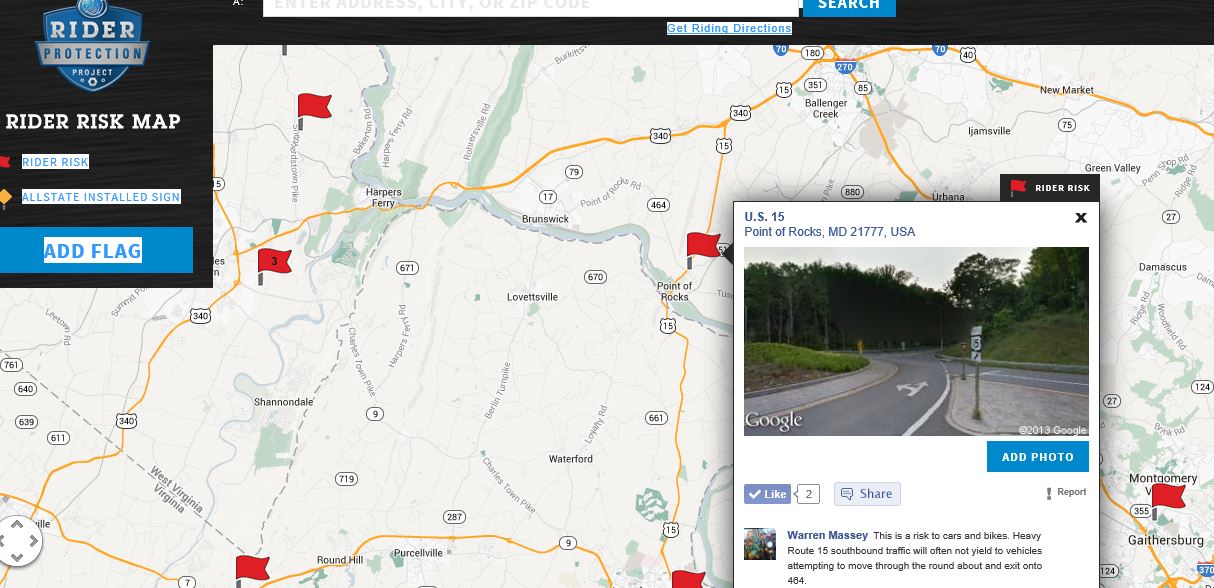
Task: Open the Get Riding Directions link
Action: pyautogui.click(x=729, y=28)
